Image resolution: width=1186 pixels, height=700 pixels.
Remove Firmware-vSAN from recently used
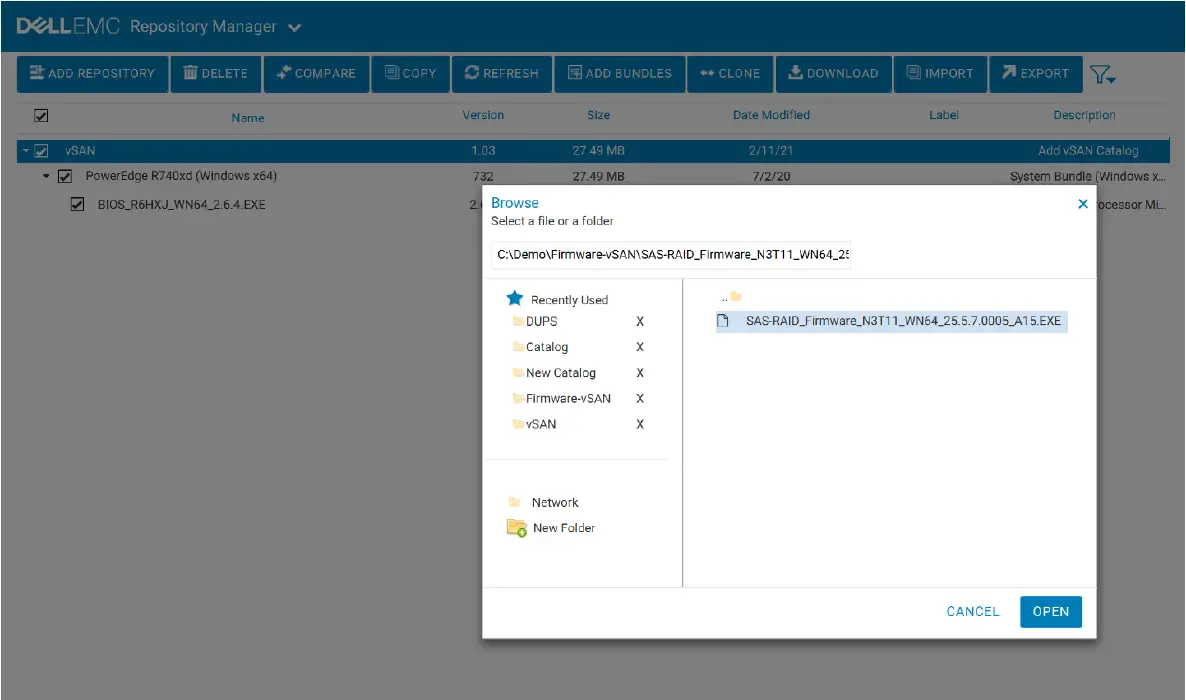click(x=640, y=399)
